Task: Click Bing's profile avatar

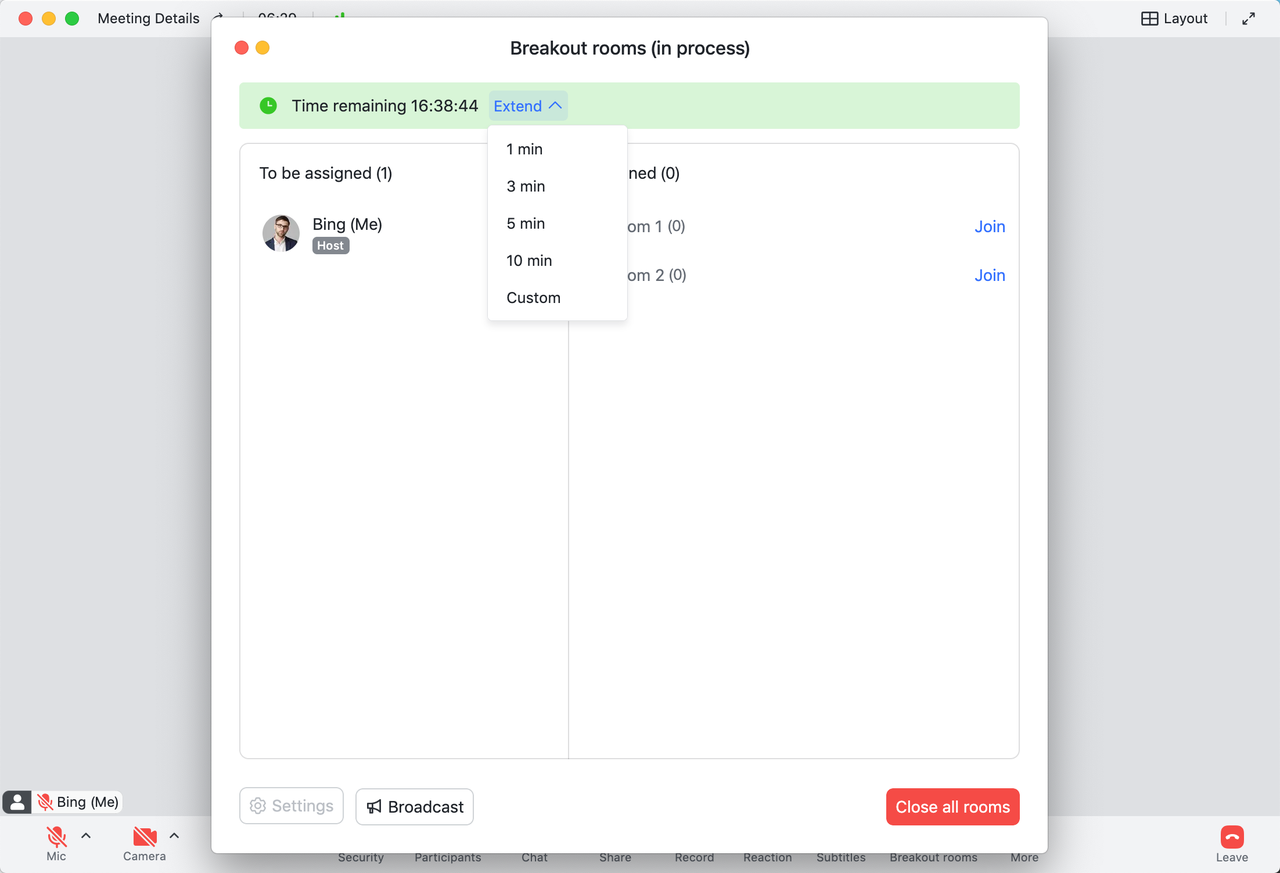Action: 281,233
